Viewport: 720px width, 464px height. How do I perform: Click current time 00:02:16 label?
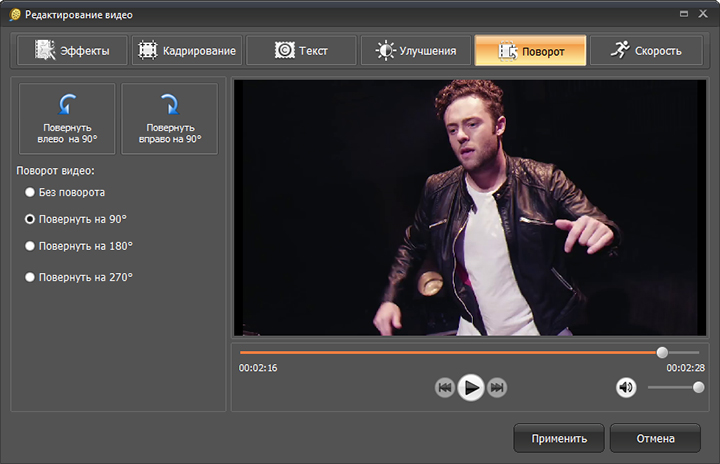point(258,368)
